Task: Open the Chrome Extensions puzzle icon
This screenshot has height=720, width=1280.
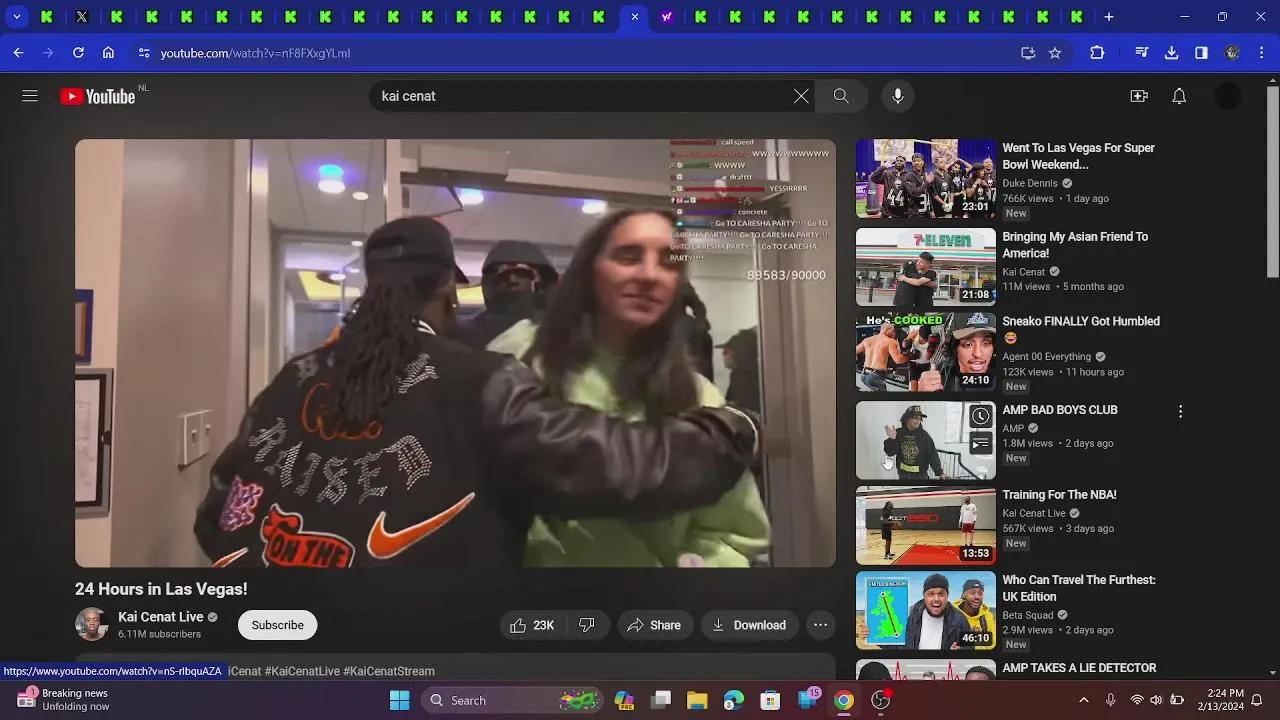Action: (1097, 53)
